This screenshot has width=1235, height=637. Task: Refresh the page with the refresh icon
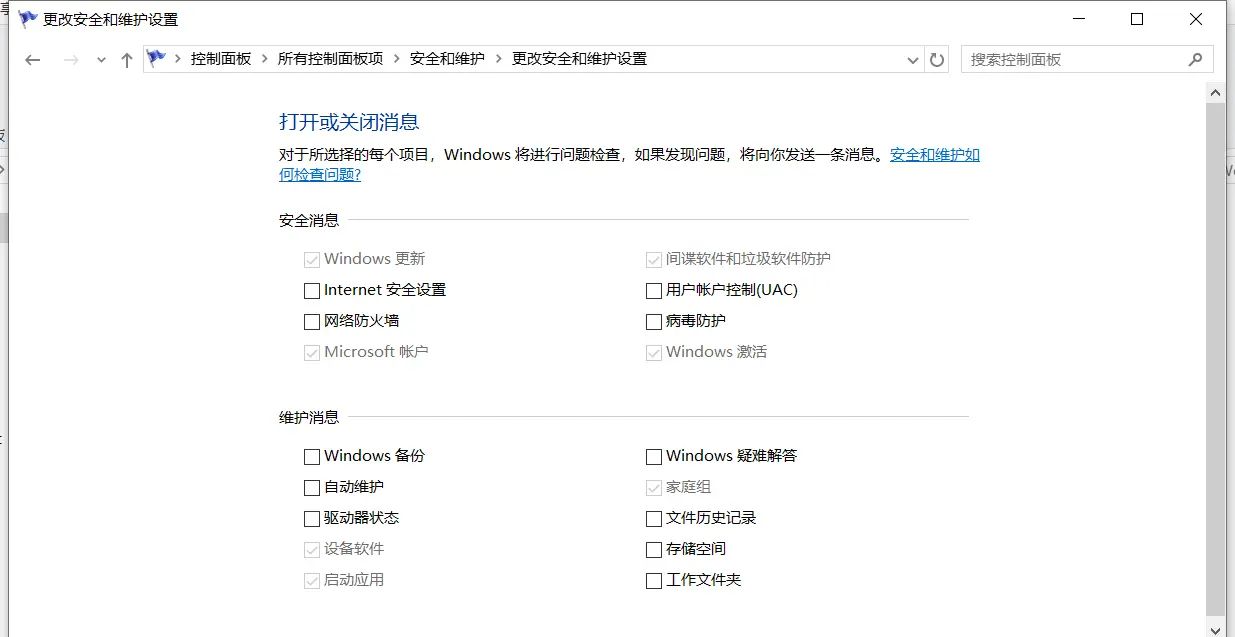coord(936,59)
